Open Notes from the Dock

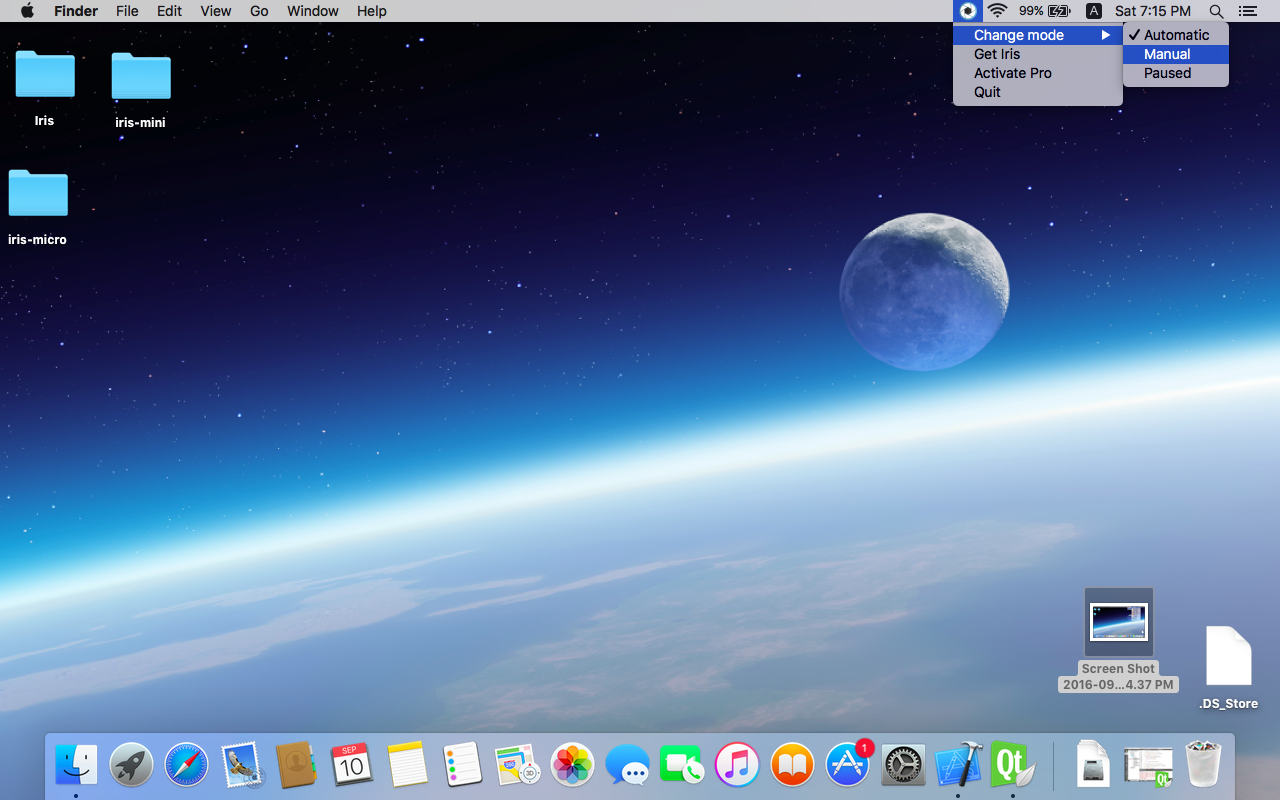pos(407,766)
